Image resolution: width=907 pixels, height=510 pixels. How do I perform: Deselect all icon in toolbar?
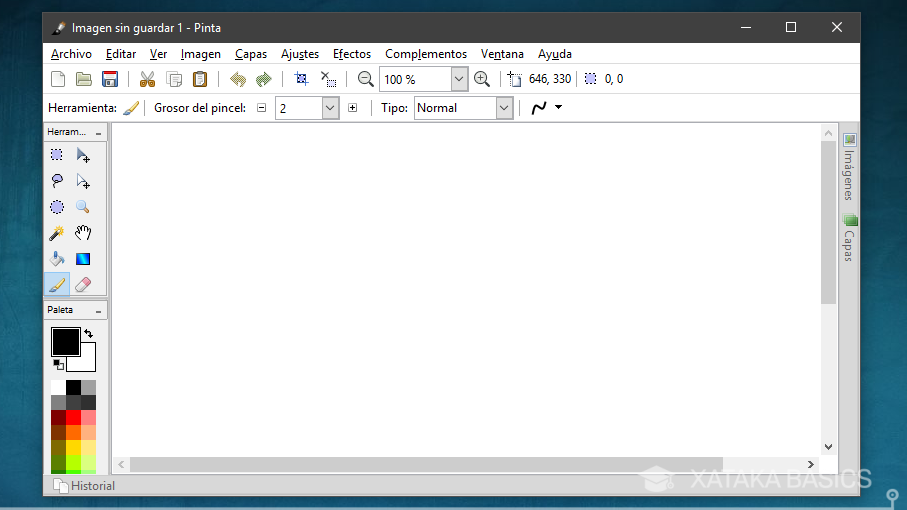328,79
